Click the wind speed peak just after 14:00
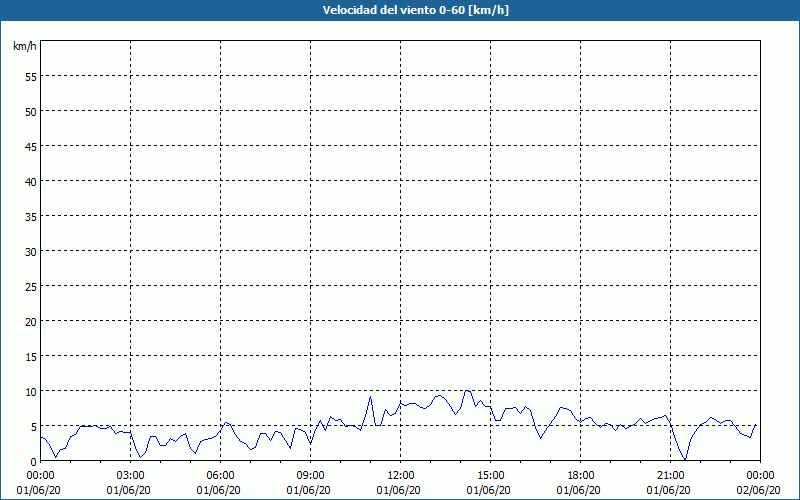Viewport: 800px width, 500px height. coord(467,390)
